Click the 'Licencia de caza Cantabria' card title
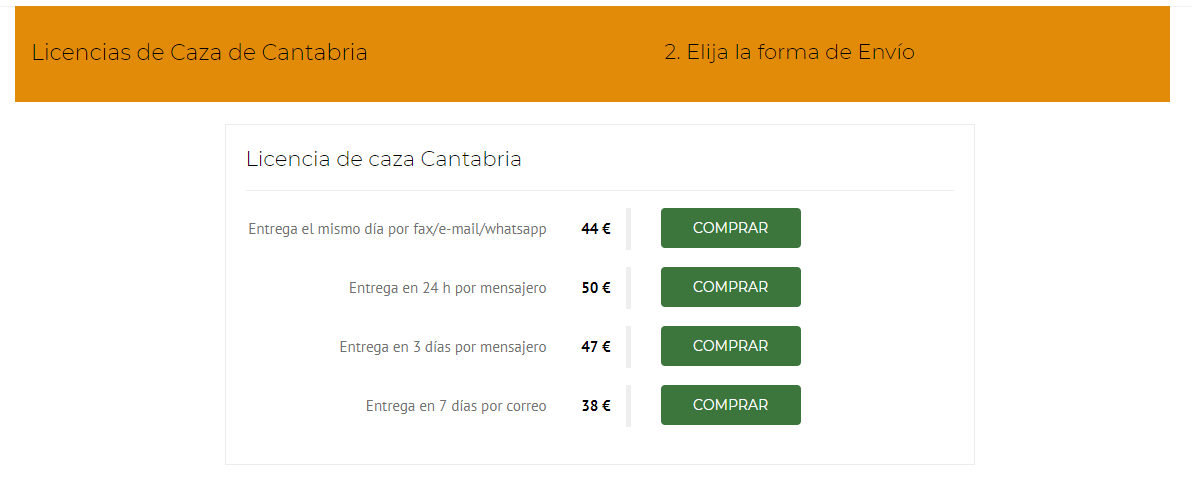This screenshot has width=1192, height=483. 383,159
